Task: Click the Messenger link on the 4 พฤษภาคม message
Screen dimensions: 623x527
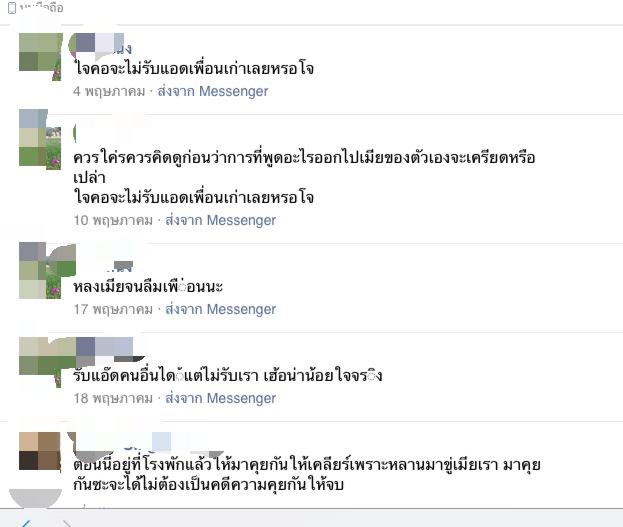Action: pyautogui.click(x=213, y=91)
